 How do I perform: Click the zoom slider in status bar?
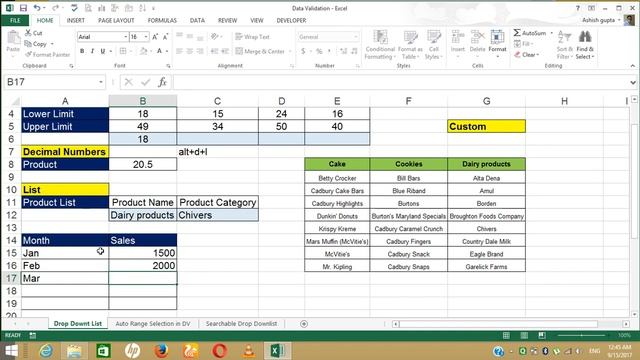point(582,335)
